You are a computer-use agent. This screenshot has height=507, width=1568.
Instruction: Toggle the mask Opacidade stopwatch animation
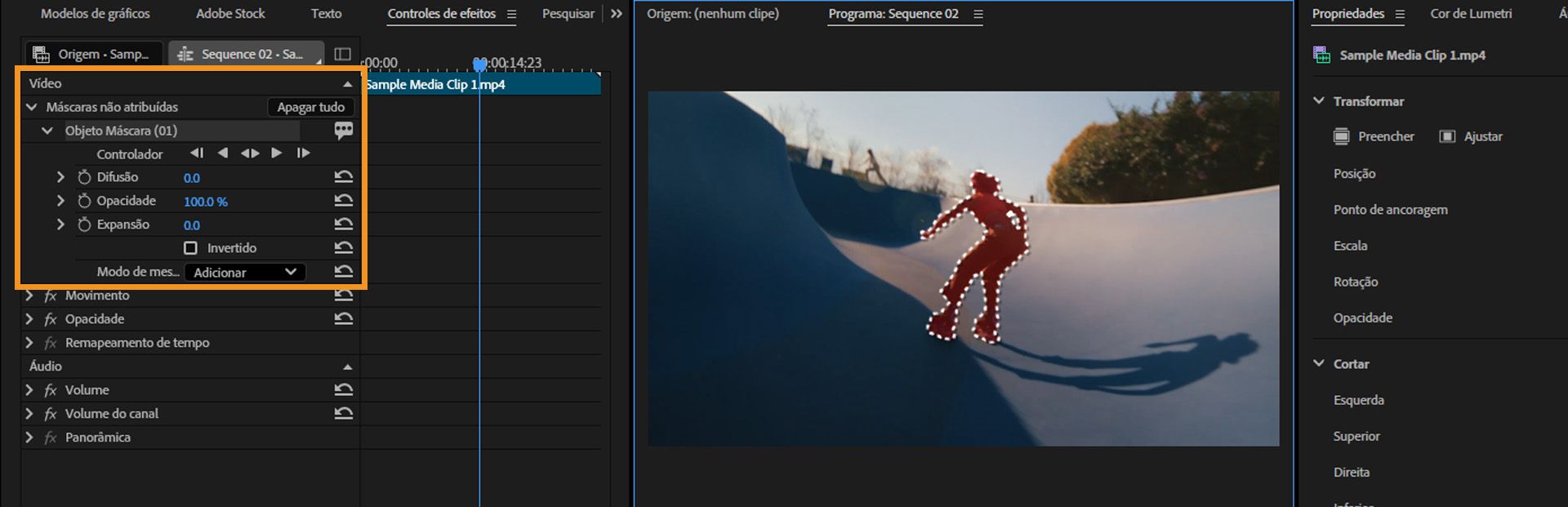point(84,201)
